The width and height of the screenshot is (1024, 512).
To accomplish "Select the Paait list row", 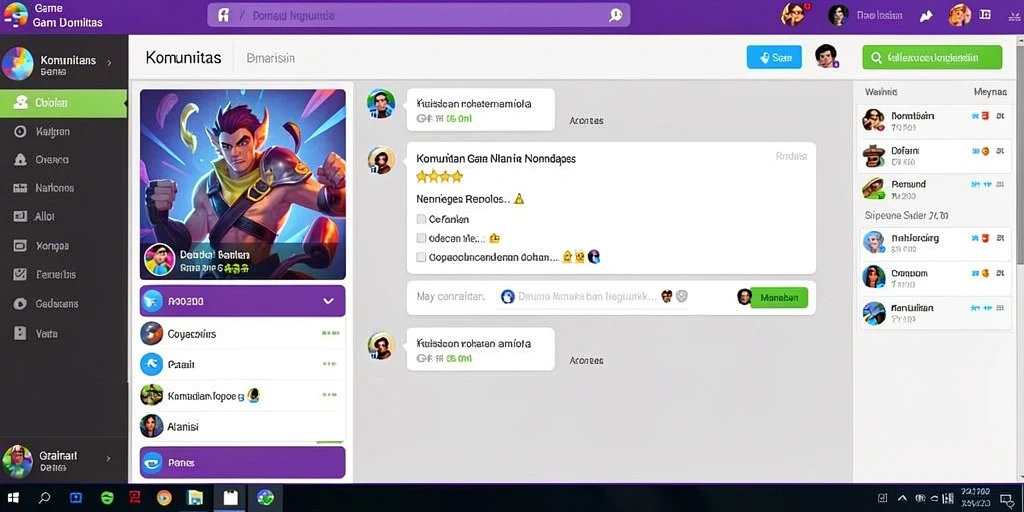I will click(x=242, y=364).
